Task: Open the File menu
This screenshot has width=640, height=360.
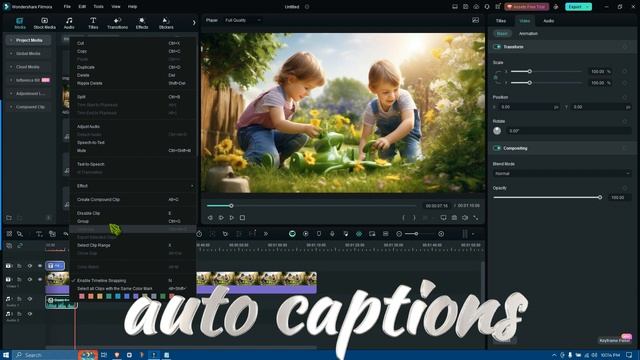Action: 67,7
